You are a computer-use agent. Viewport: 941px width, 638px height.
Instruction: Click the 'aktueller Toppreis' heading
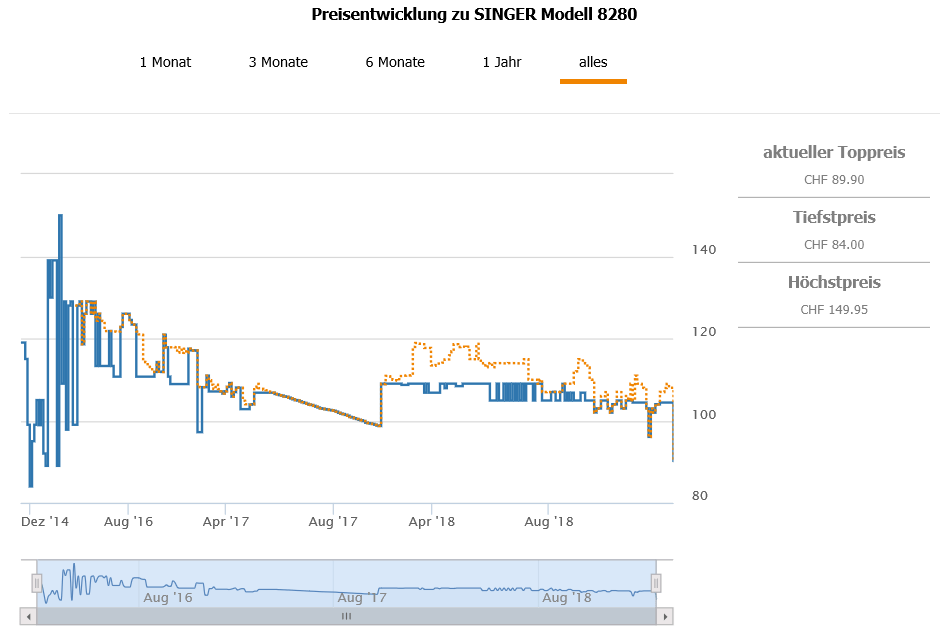click(x=834, y=153)
